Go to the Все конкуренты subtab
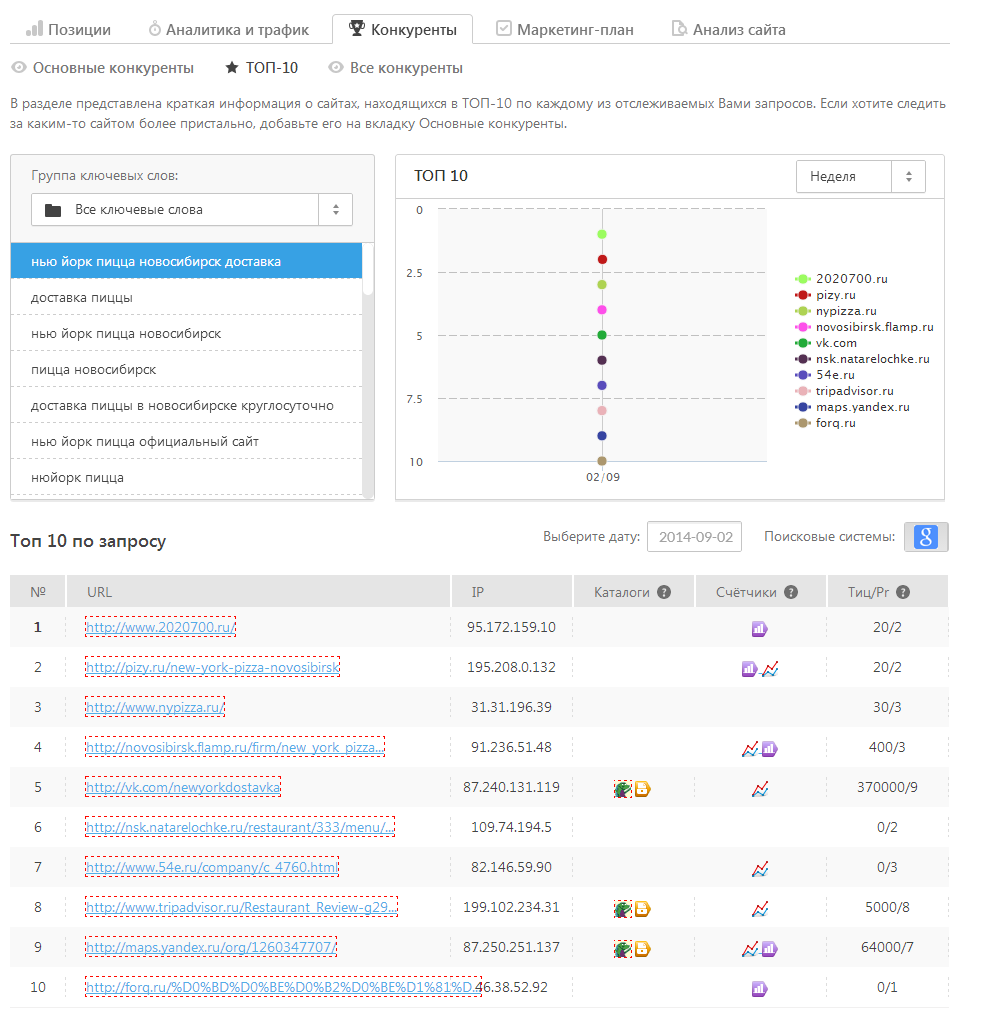This screenshot has height=1024, width=993. (x=396, y=68)
